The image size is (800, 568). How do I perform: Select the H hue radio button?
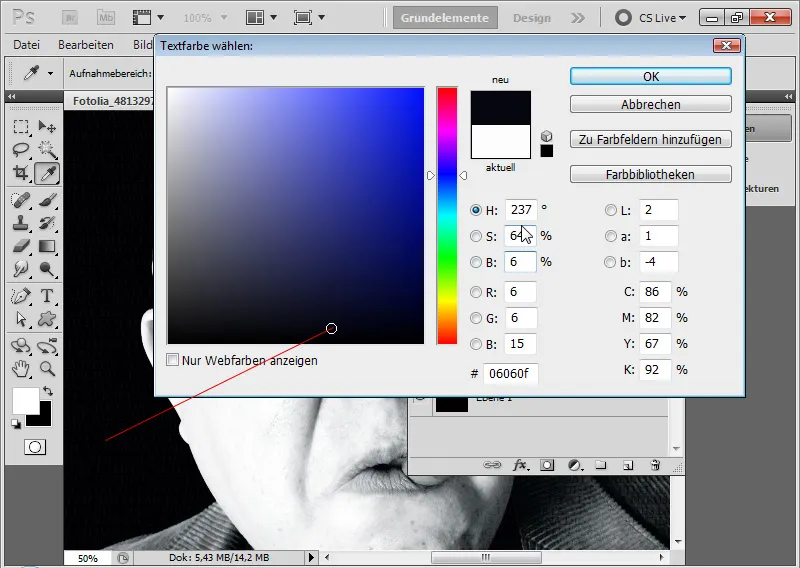pyautogui.click(x=476, y=210)
